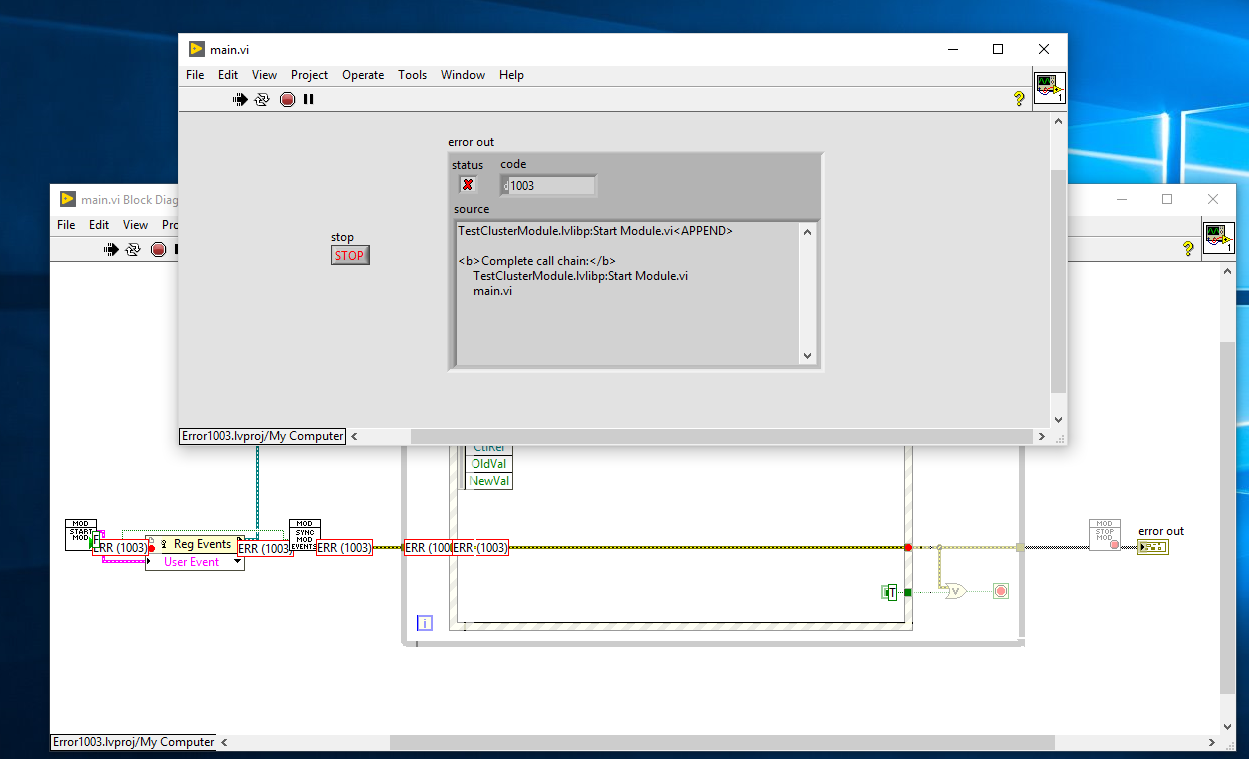The height and width of the screenshot is (759, 1249).
Task: Open context help question mark in main.vi
Action: pyautogui.click(x=1019, y=98)
